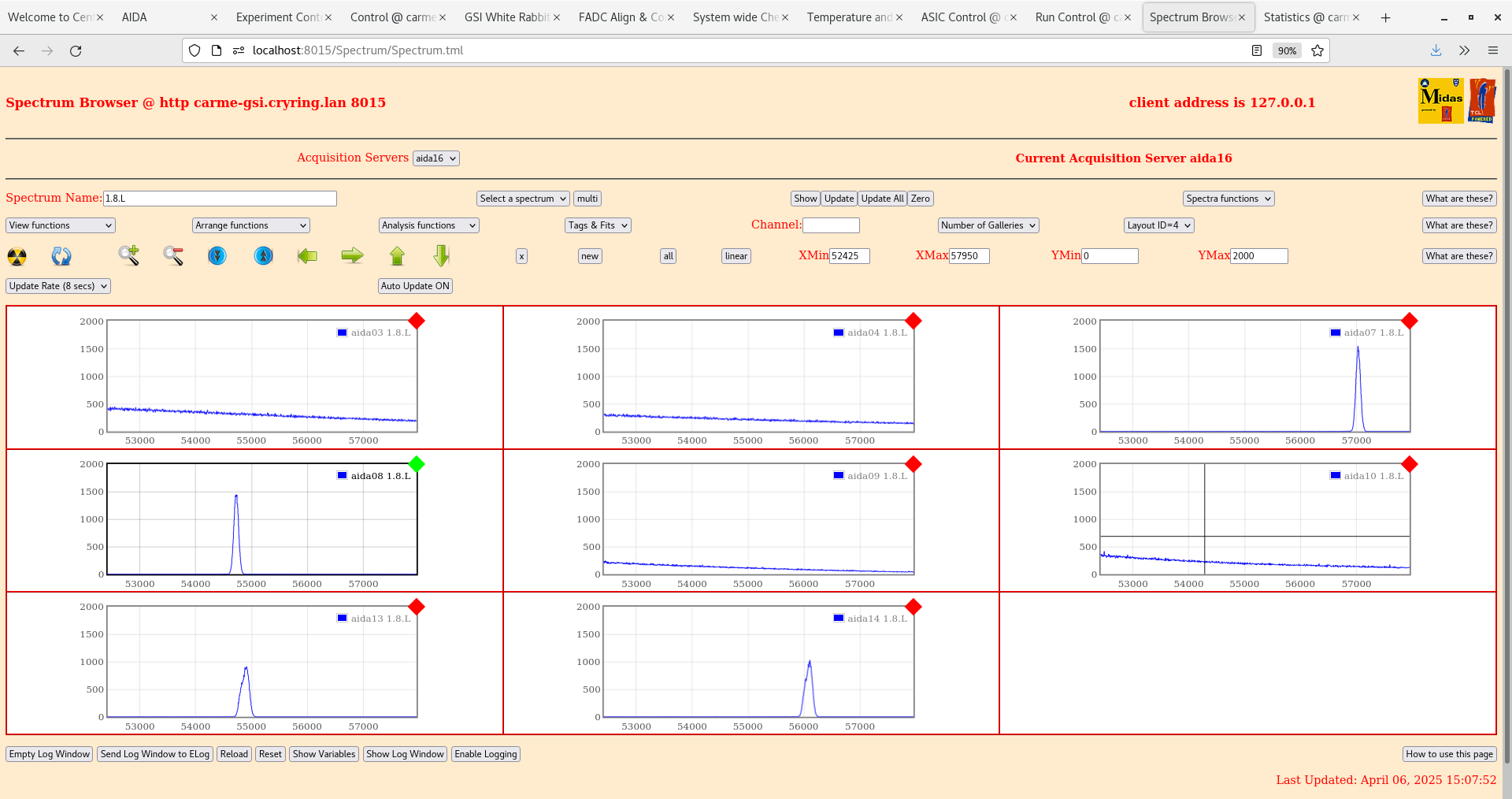Toggle the Auto Update ON button

(x=415, y=286)
